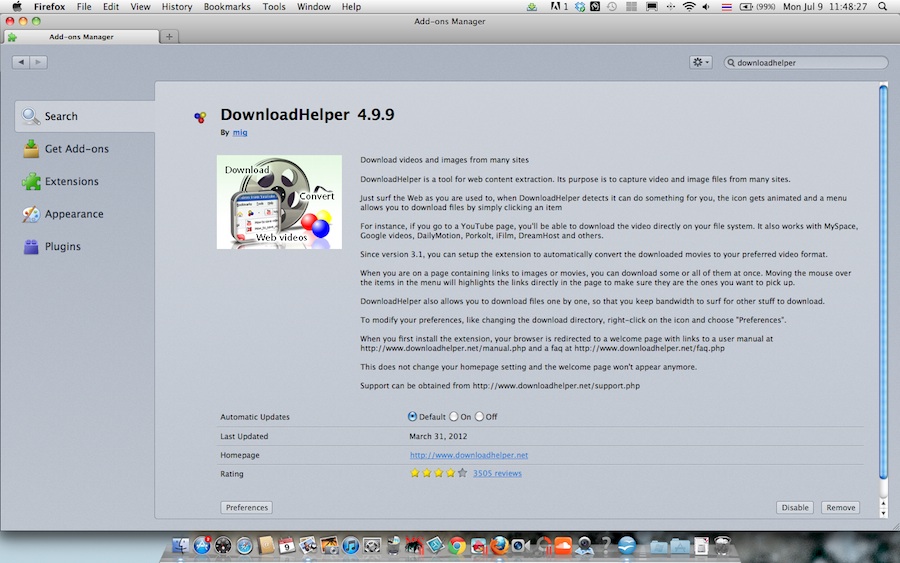
Task: Open the Window menu
Action: 313,7
